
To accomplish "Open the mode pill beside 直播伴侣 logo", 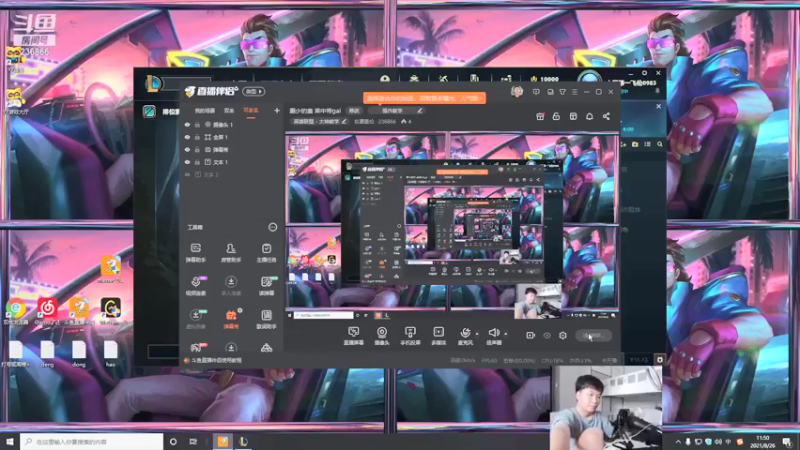I will (254, 91).
